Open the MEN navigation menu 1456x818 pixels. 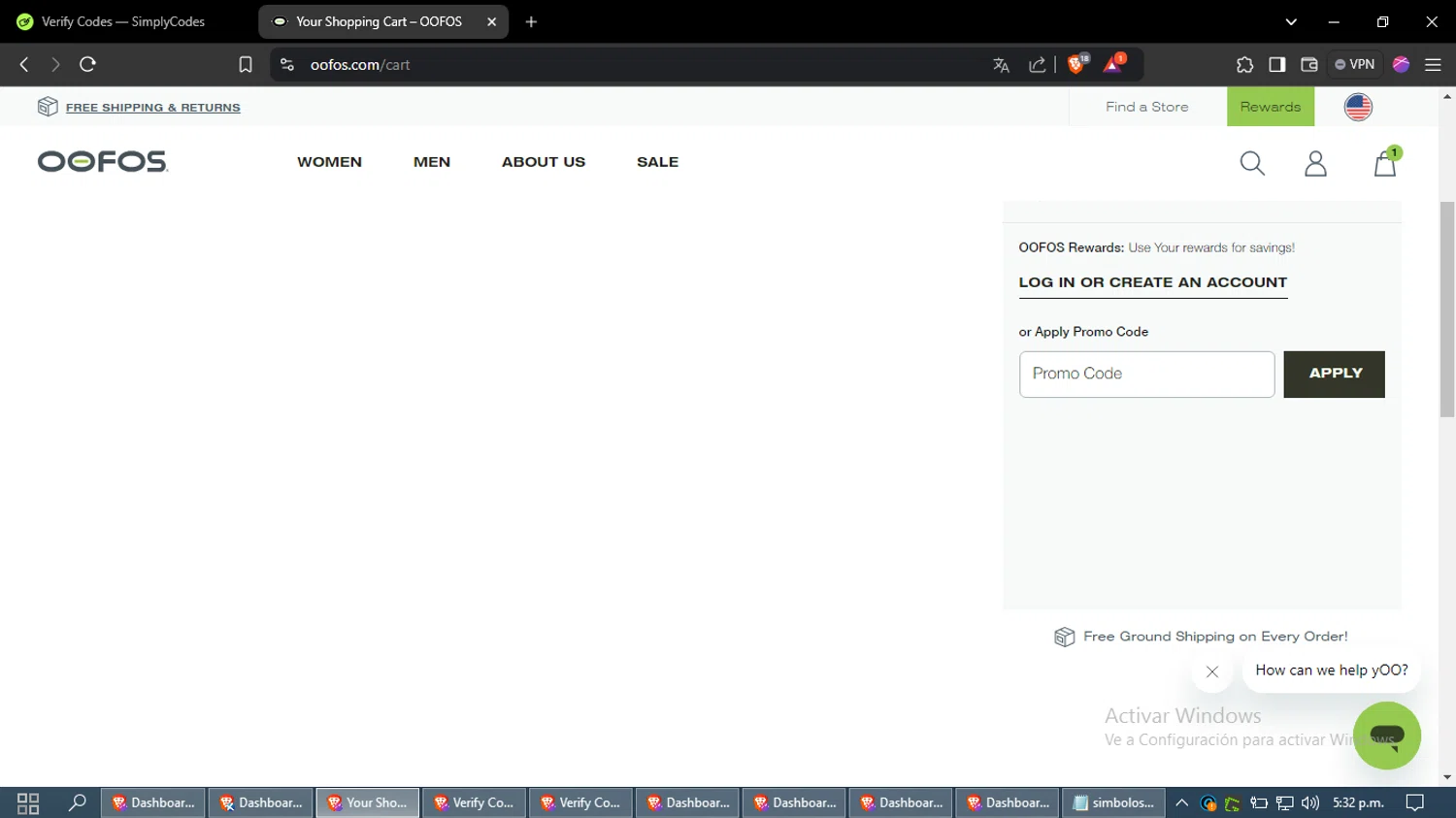[x=432, y=162]
